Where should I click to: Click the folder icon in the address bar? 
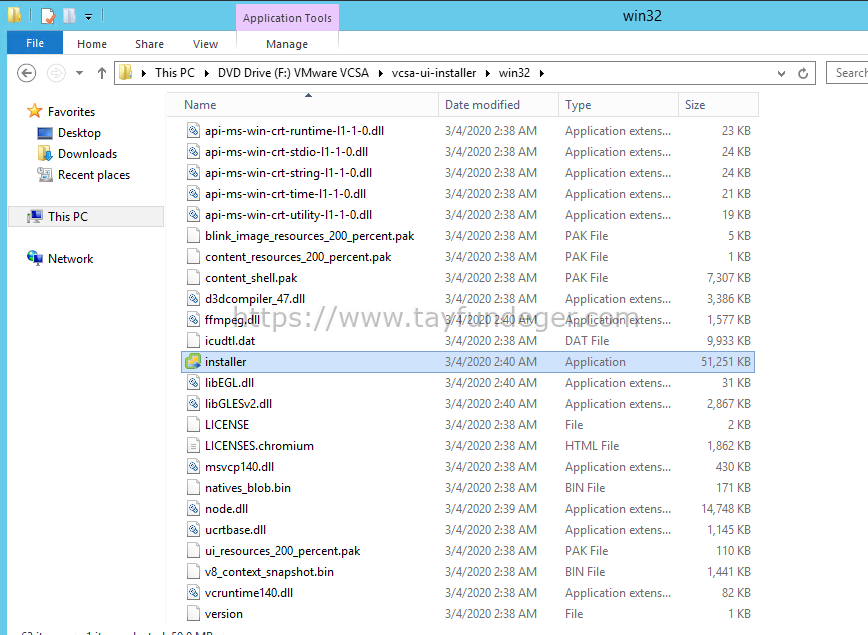coord(126,73)
